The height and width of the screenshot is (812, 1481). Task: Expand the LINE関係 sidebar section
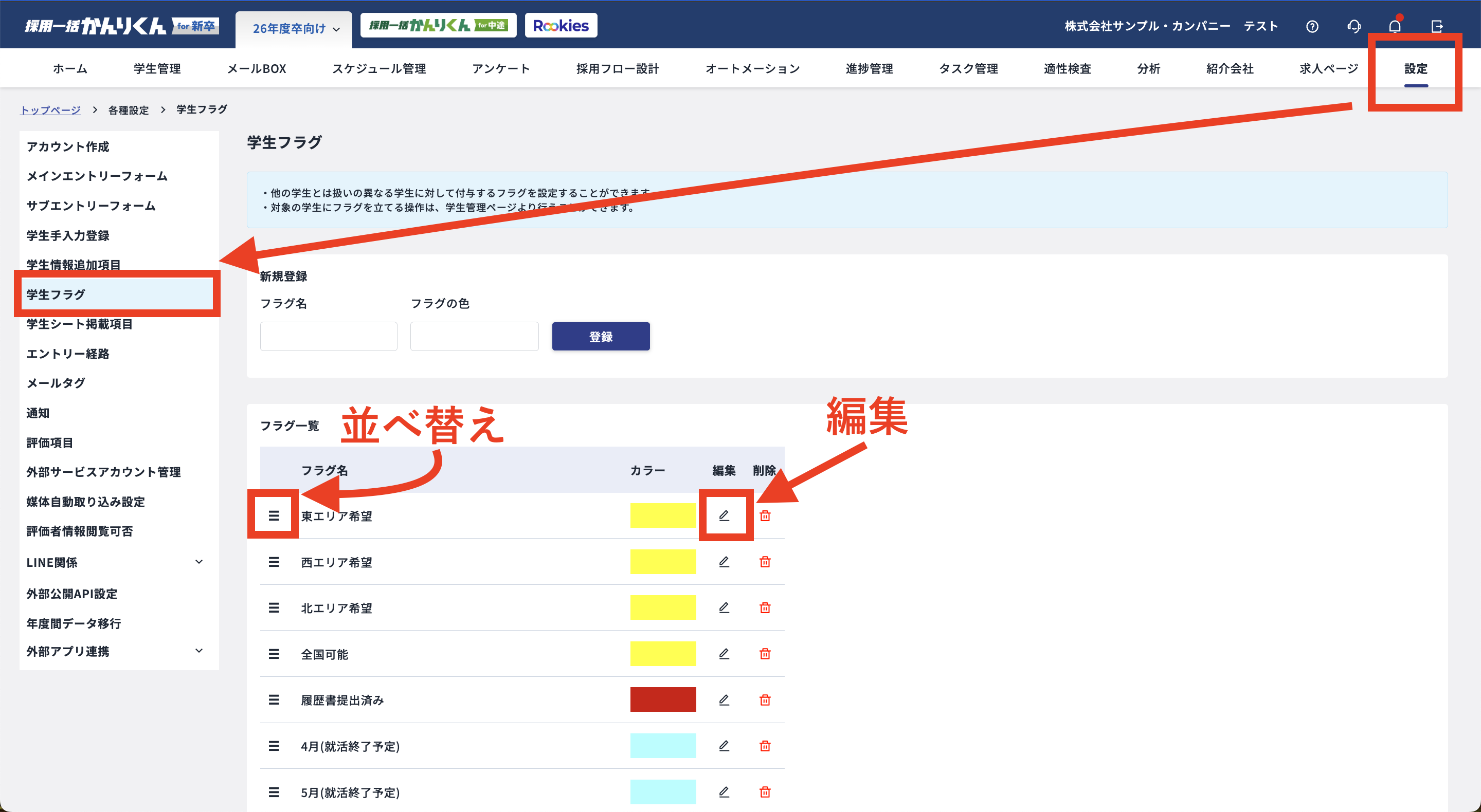click(x=199, y=562)
